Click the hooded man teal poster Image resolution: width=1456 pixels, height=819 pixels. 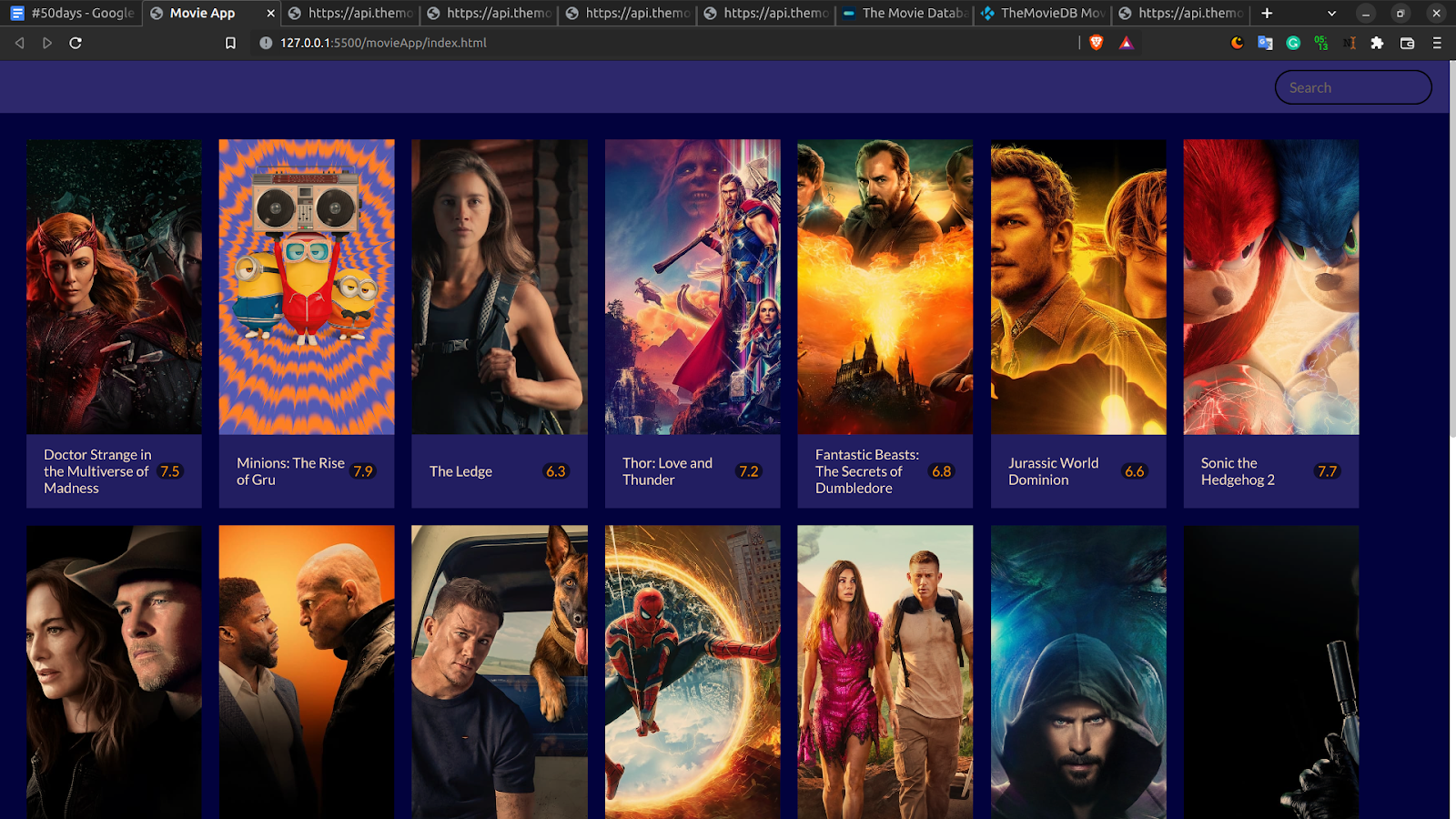pyautogui.click(x=1078, y=672)
